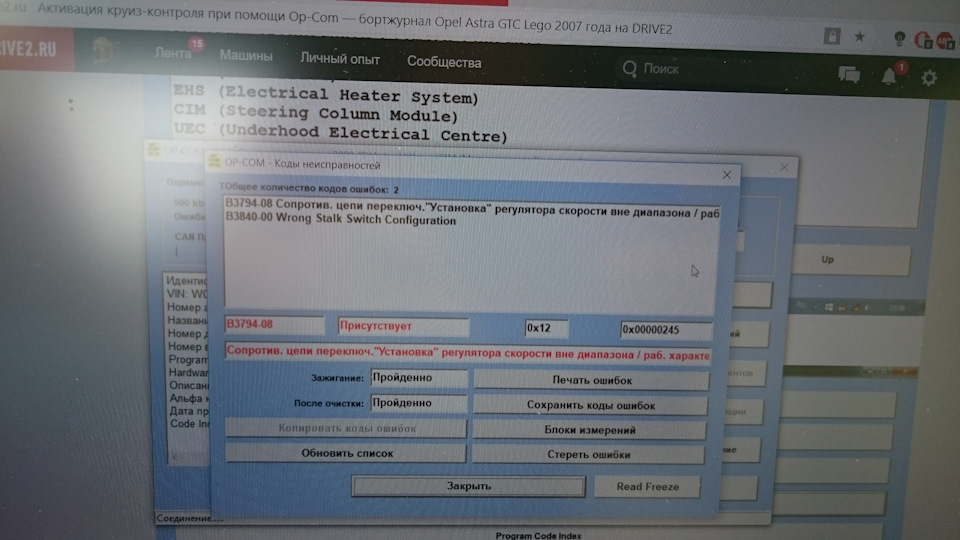This screenshot has width=960, height=540.
Task: Click the Сохранить коды ошибок button
Action: click(x=590, y=405)
